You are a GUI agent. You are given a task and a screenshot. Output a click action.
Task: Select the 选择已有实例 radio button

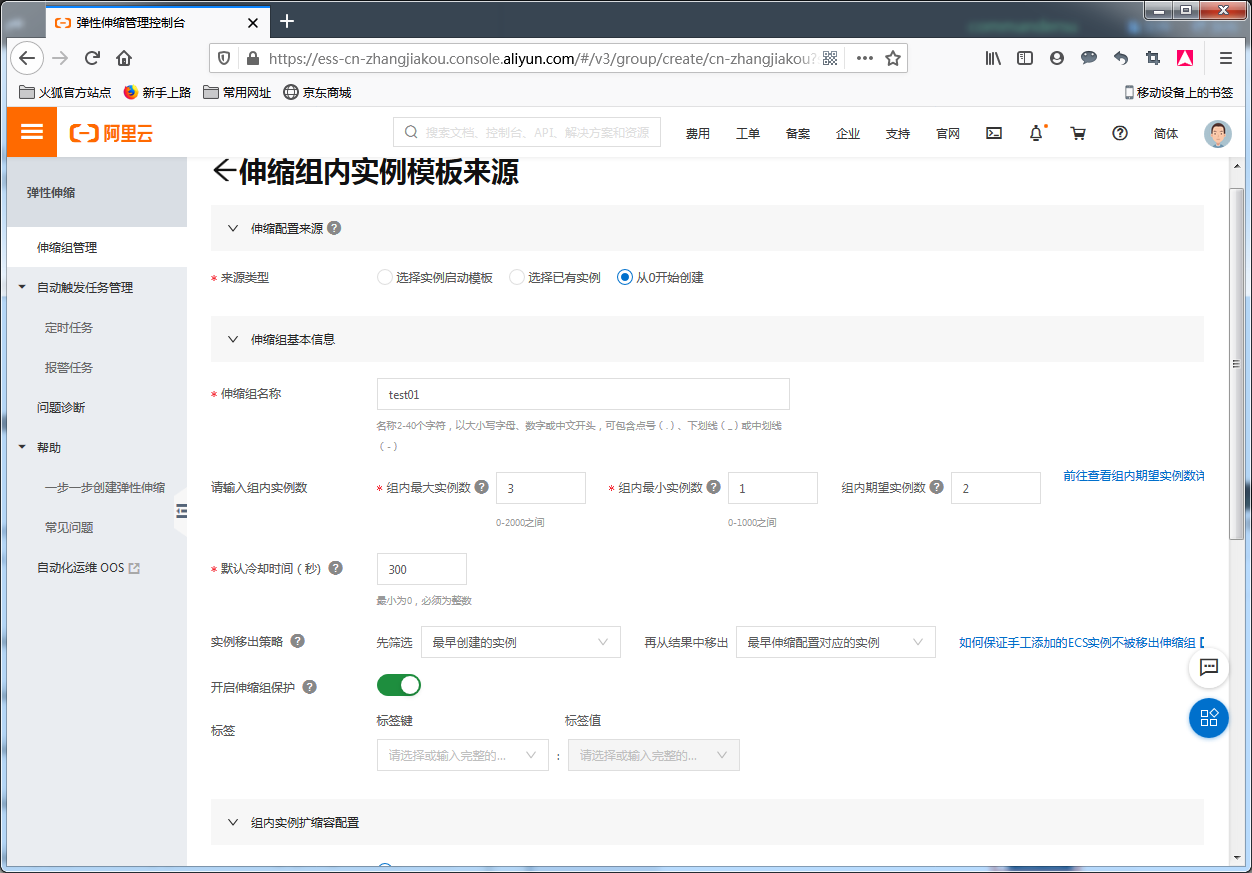[517, 278]
